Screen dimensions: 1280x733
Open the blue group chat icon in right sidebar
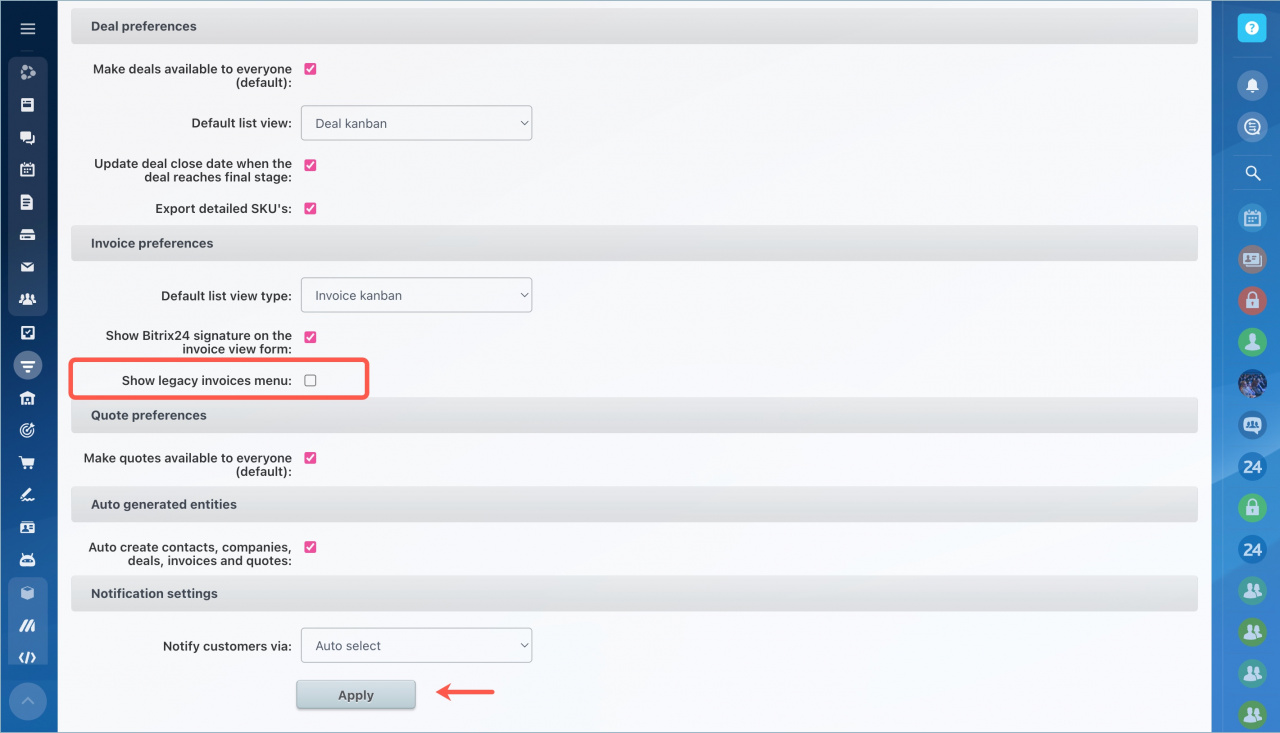(1252, 425)
